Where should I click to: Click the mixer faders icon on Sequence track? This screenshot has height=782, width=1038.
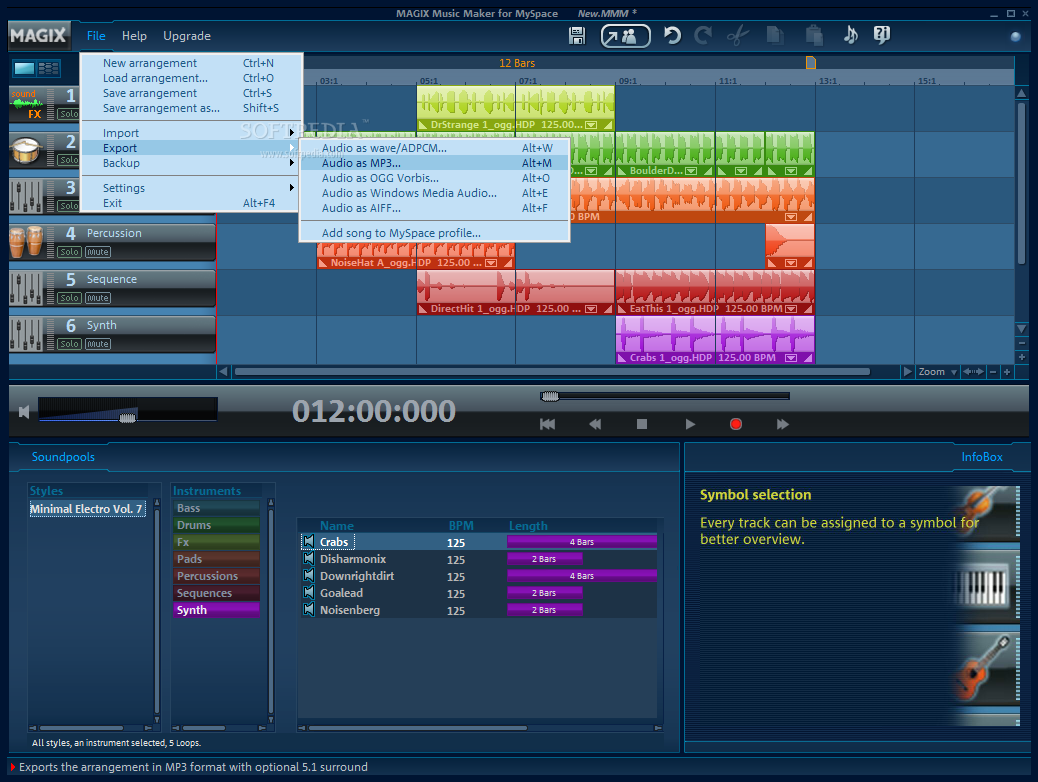point(27,289)
